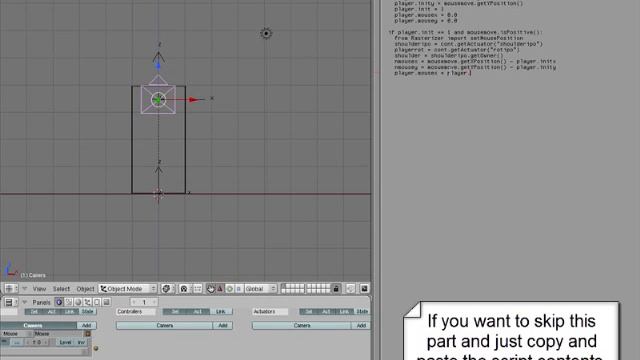Switch to the Scene context icon
The image size is (640, 360).
click(107, 302)
